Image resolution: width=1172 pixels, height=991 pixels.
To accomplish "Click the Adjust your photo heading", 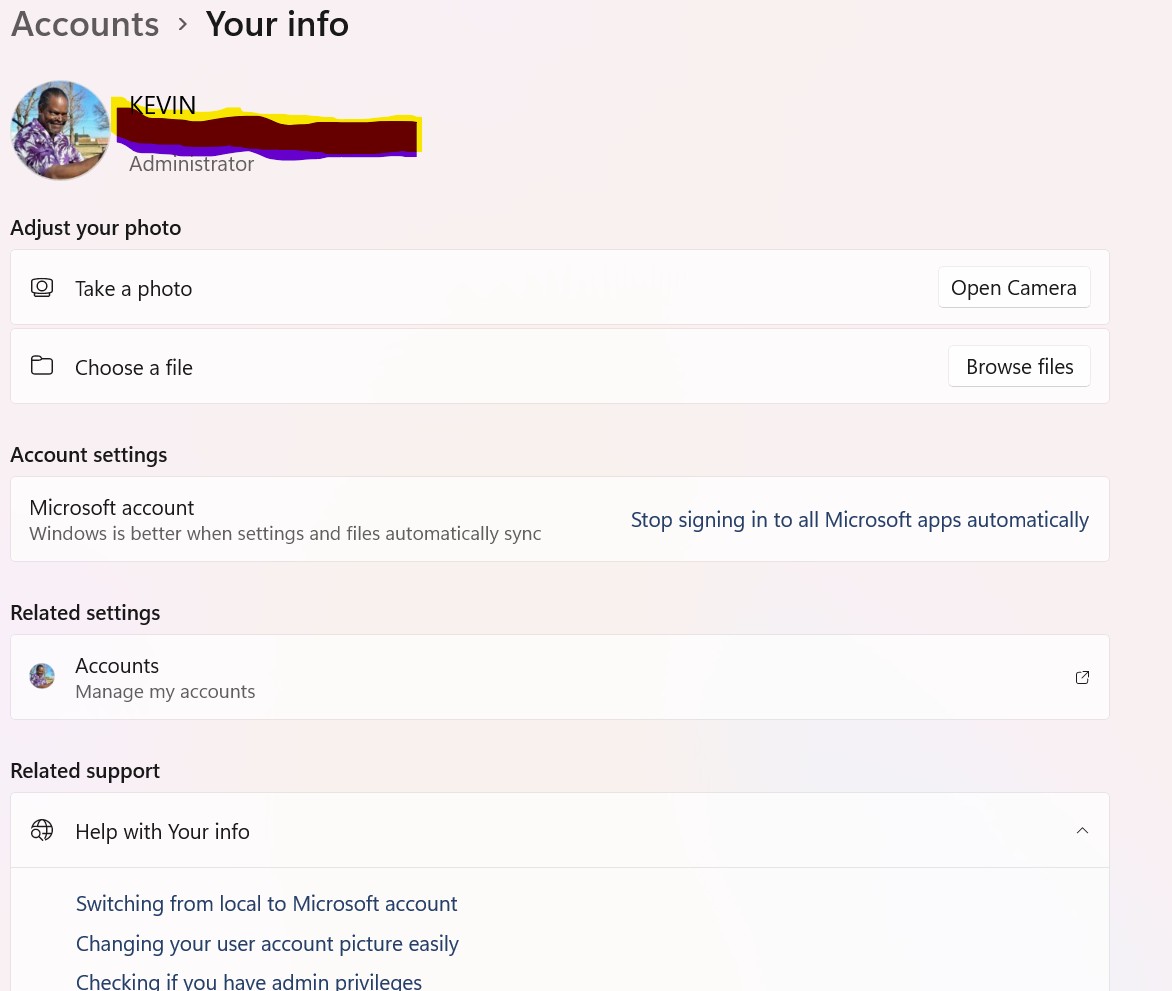I will click(x=96, y=228).
